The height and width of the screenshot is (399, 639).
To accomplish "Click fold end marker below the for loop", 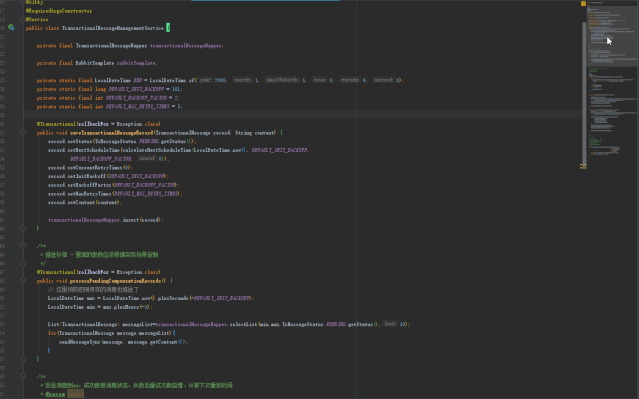I will 23,359.
